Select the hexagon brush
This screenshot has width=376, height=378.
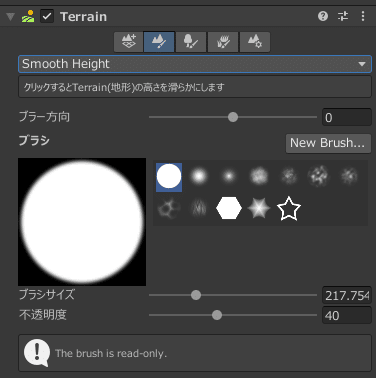click(229, 208)
